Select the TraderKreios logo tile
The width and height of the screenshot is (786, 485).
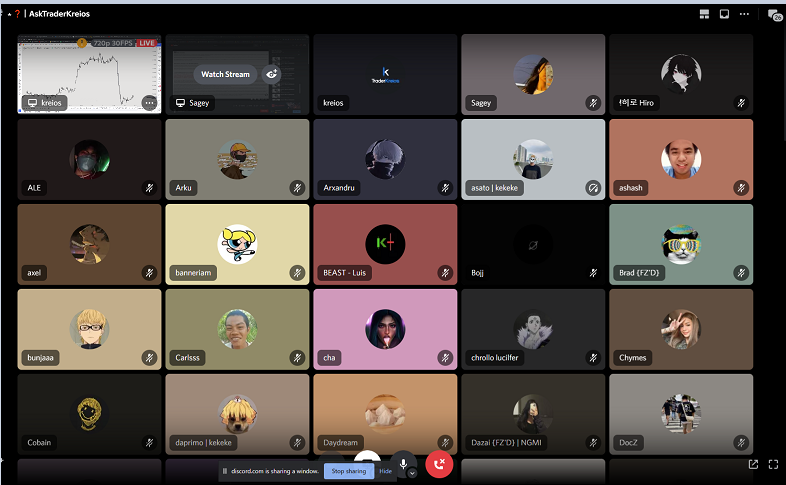point(385,74)
